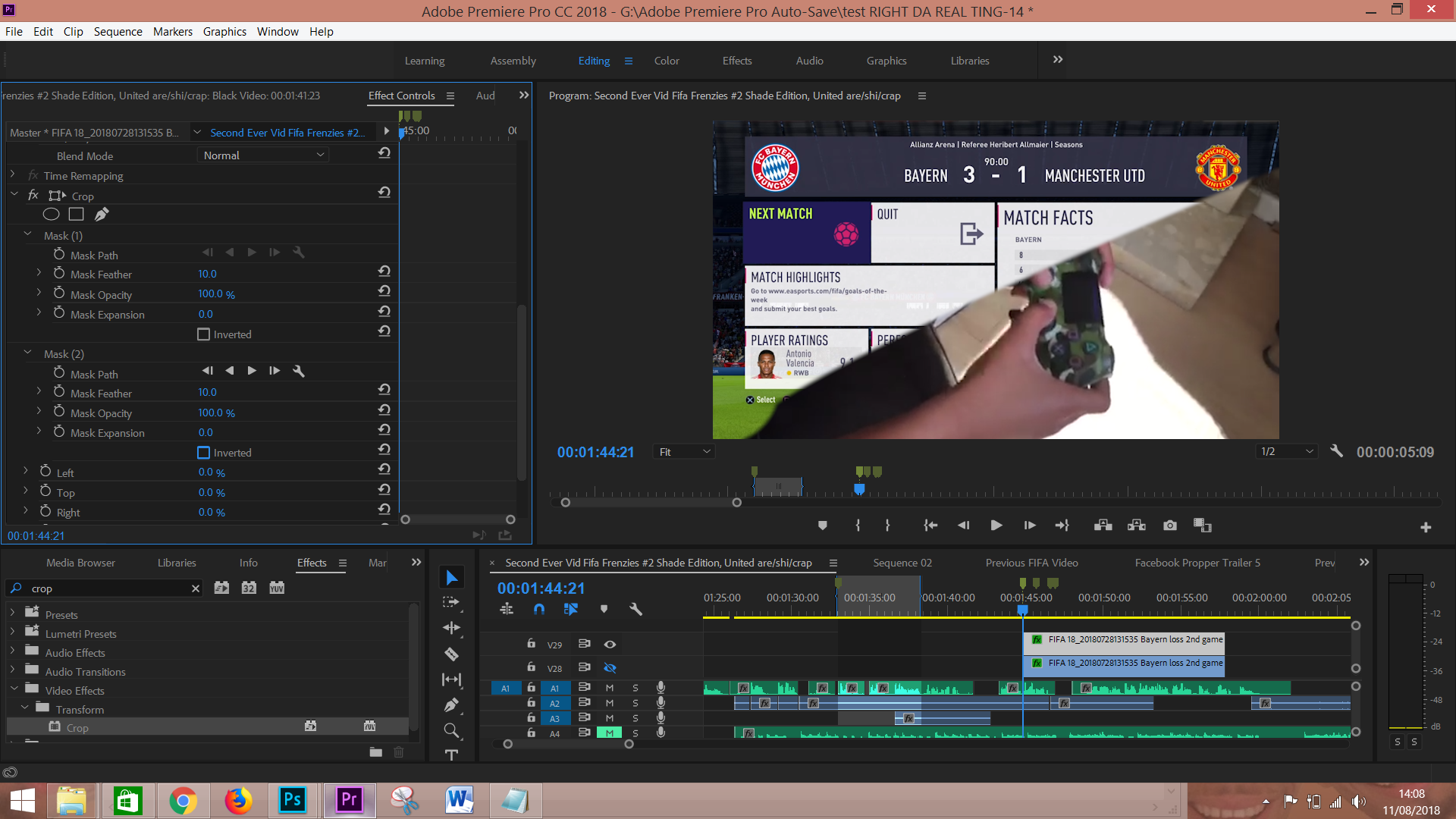Open Comparison View in Program monitor

click(x=1203, y=526)
